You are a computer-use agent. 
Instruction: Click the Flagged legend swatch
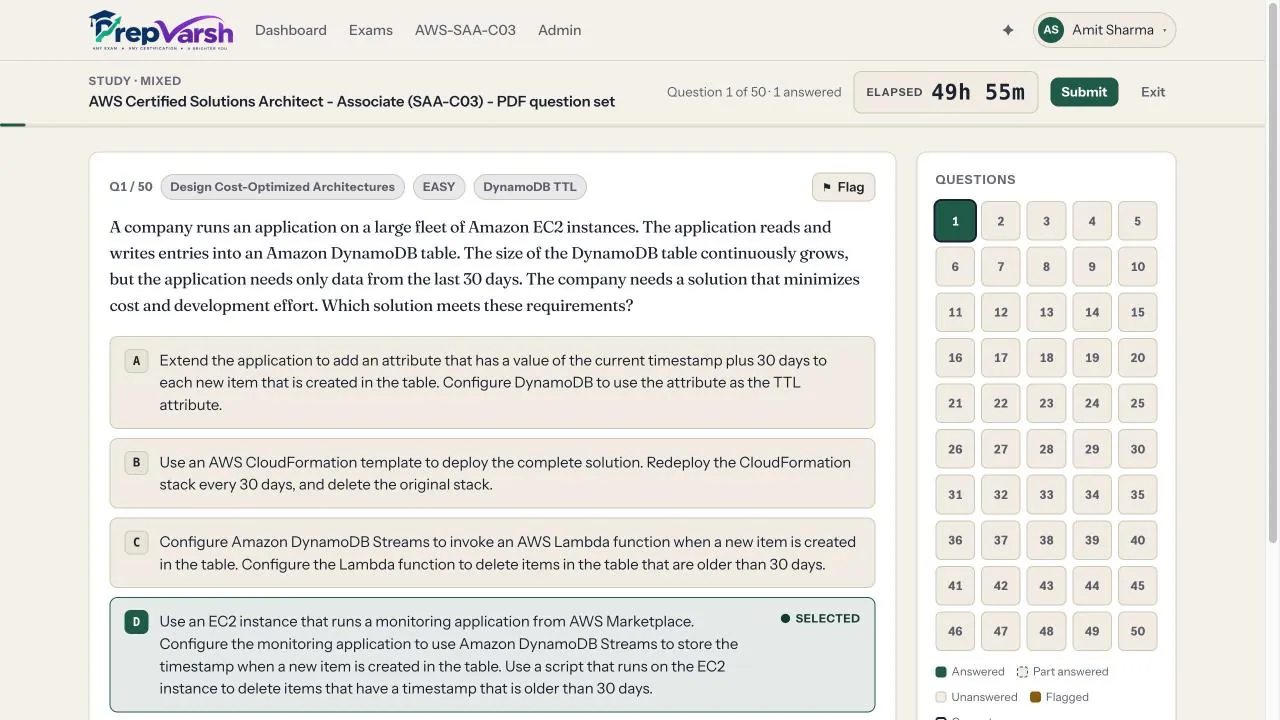[x=1035, y=697]
